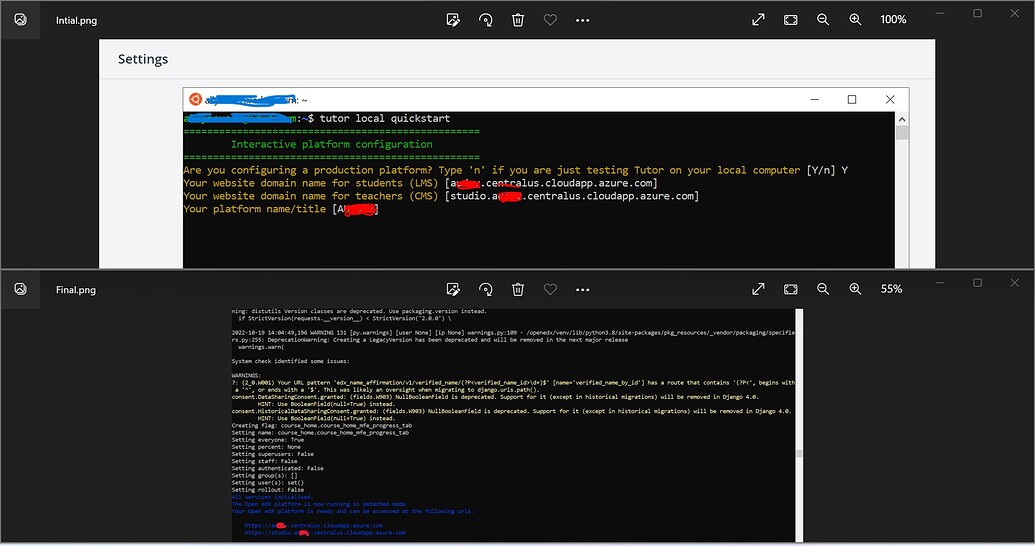Click 'Setting superusers: False' line
Viewport: 1035px width, 546px height.
click(273, 454)
